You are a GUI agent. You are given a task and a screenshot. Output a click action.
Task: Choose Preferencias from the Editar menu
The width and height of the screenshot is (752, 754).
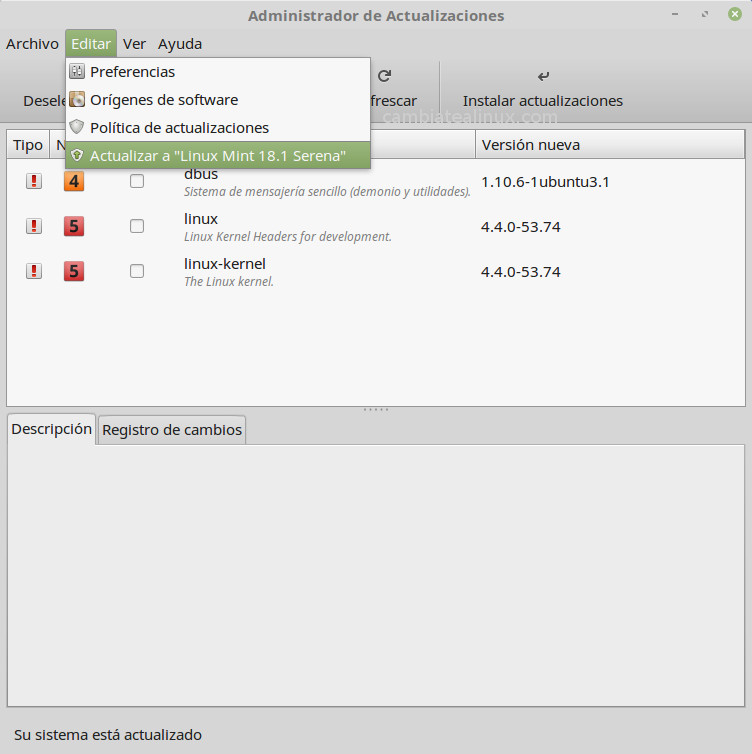click(x=218, y=72)
